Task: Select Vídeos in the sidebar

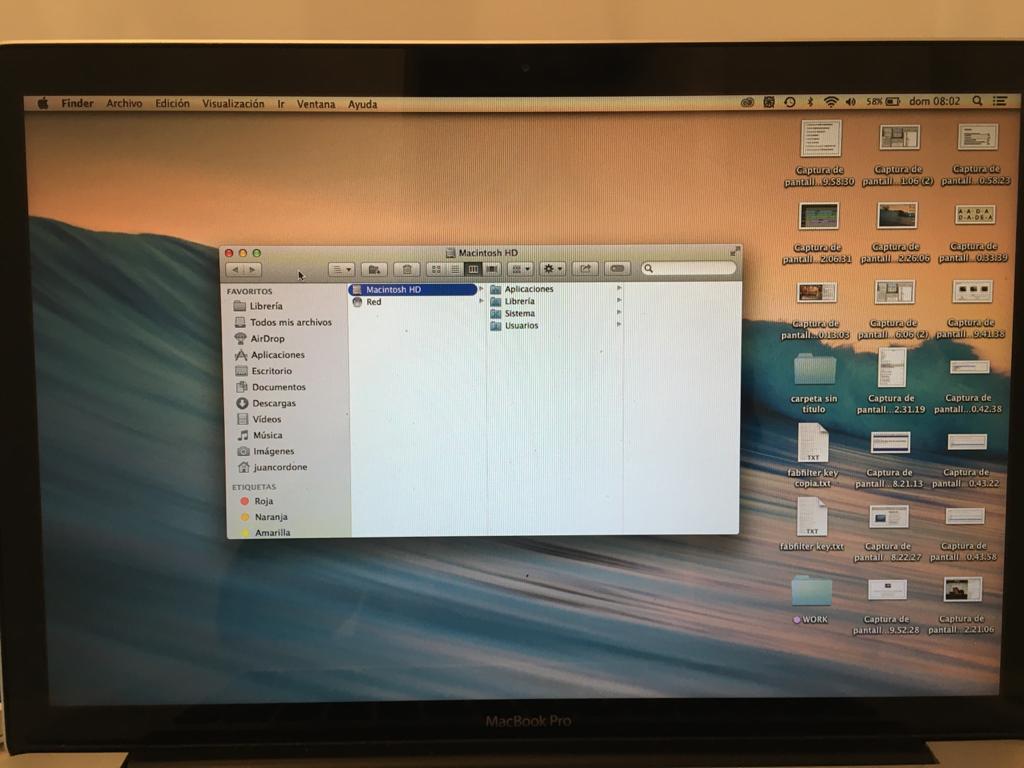Action: pyautogui.click(x=259, y=419)
